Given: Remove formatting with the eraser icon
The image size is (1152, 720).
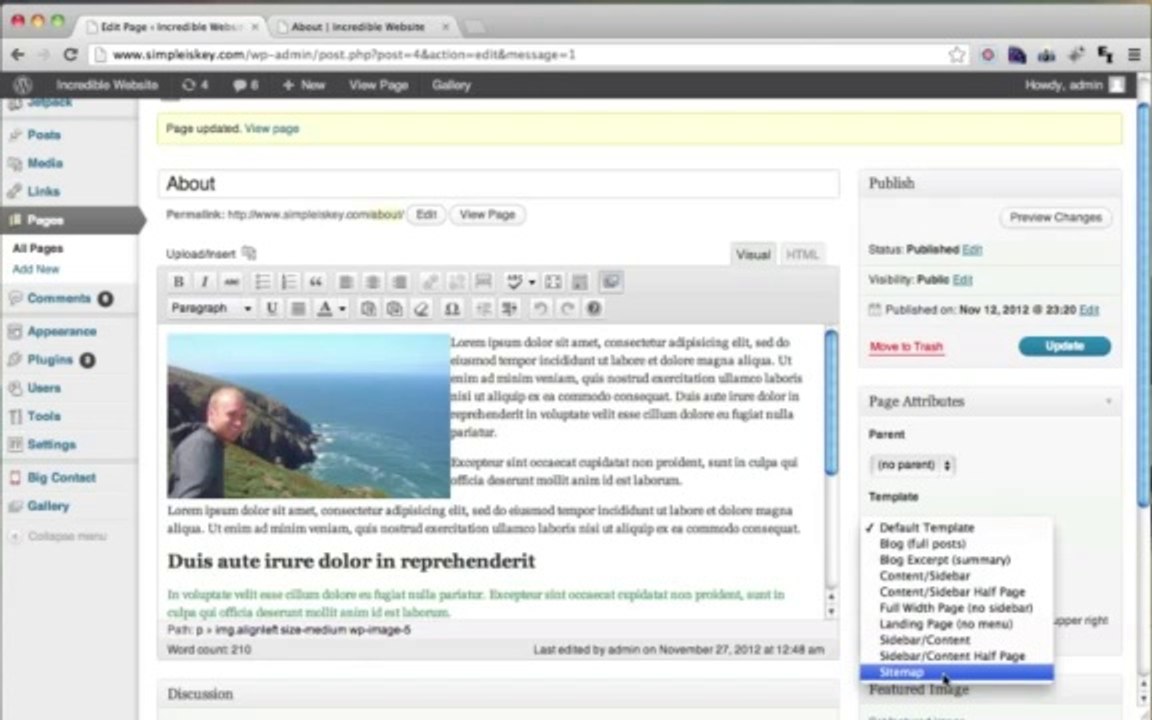Looking at the screenshot, I should click(x=422, y=308).
